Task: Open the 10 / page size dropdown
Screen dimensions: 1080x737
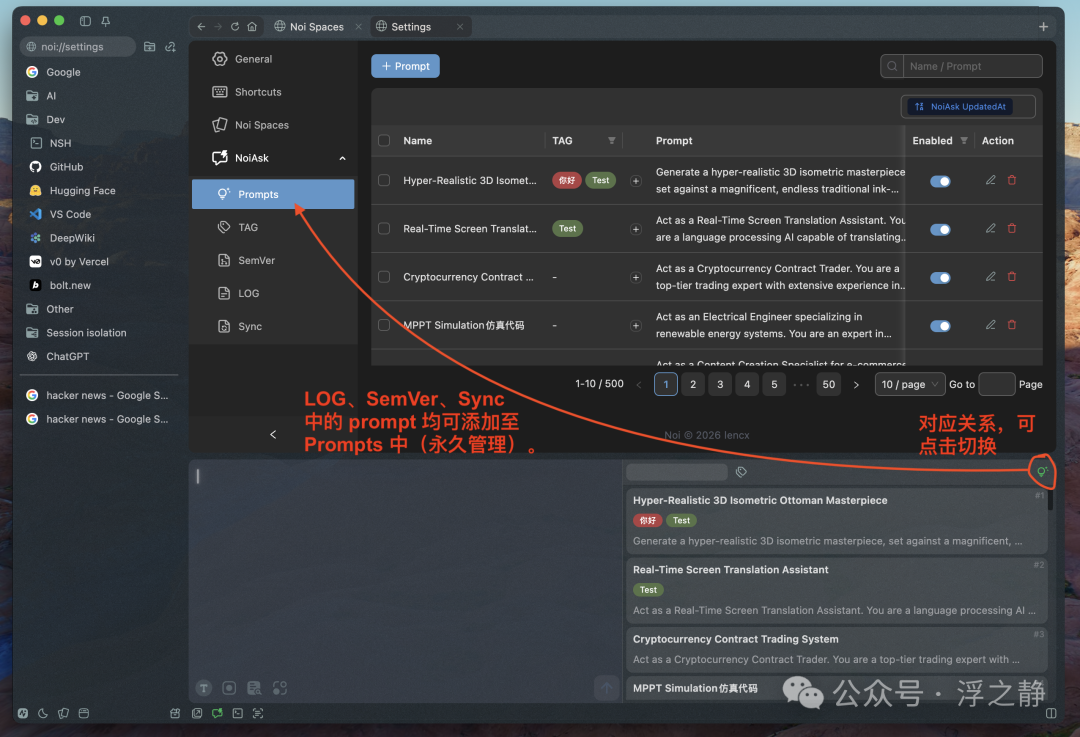Action: tap(909, 384)
